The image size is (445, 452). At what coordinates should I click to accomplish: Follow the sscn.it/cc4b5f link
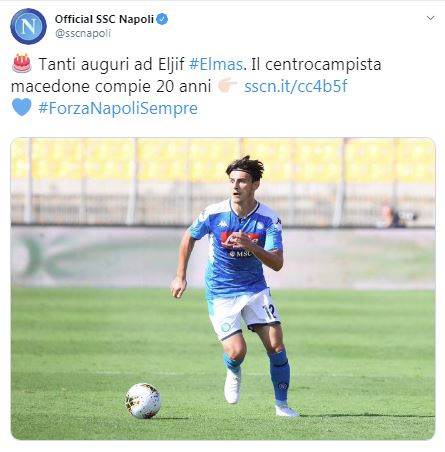tap(296, 86)
